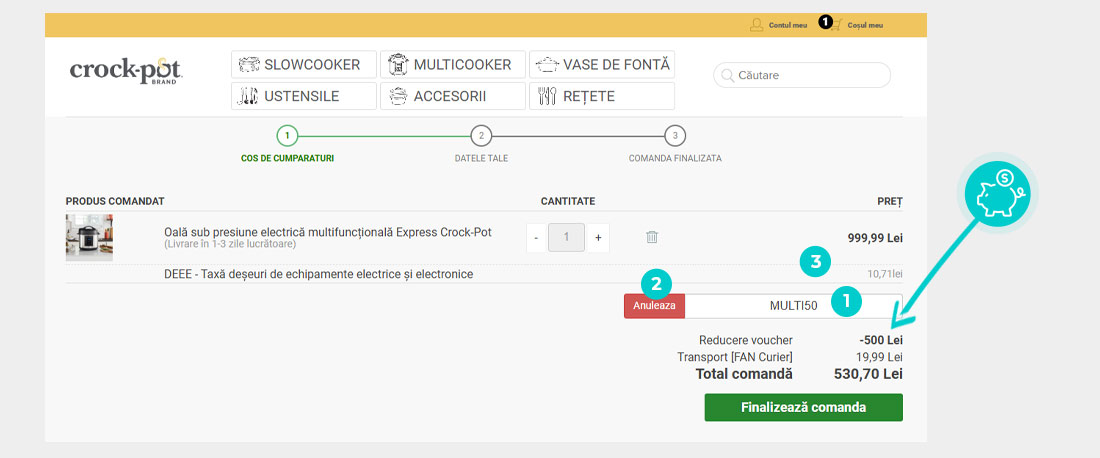The image size is (1100, 458).
Task: Click the cast iron pot icon
Action: pyautogui.click(x=547, y=65)
